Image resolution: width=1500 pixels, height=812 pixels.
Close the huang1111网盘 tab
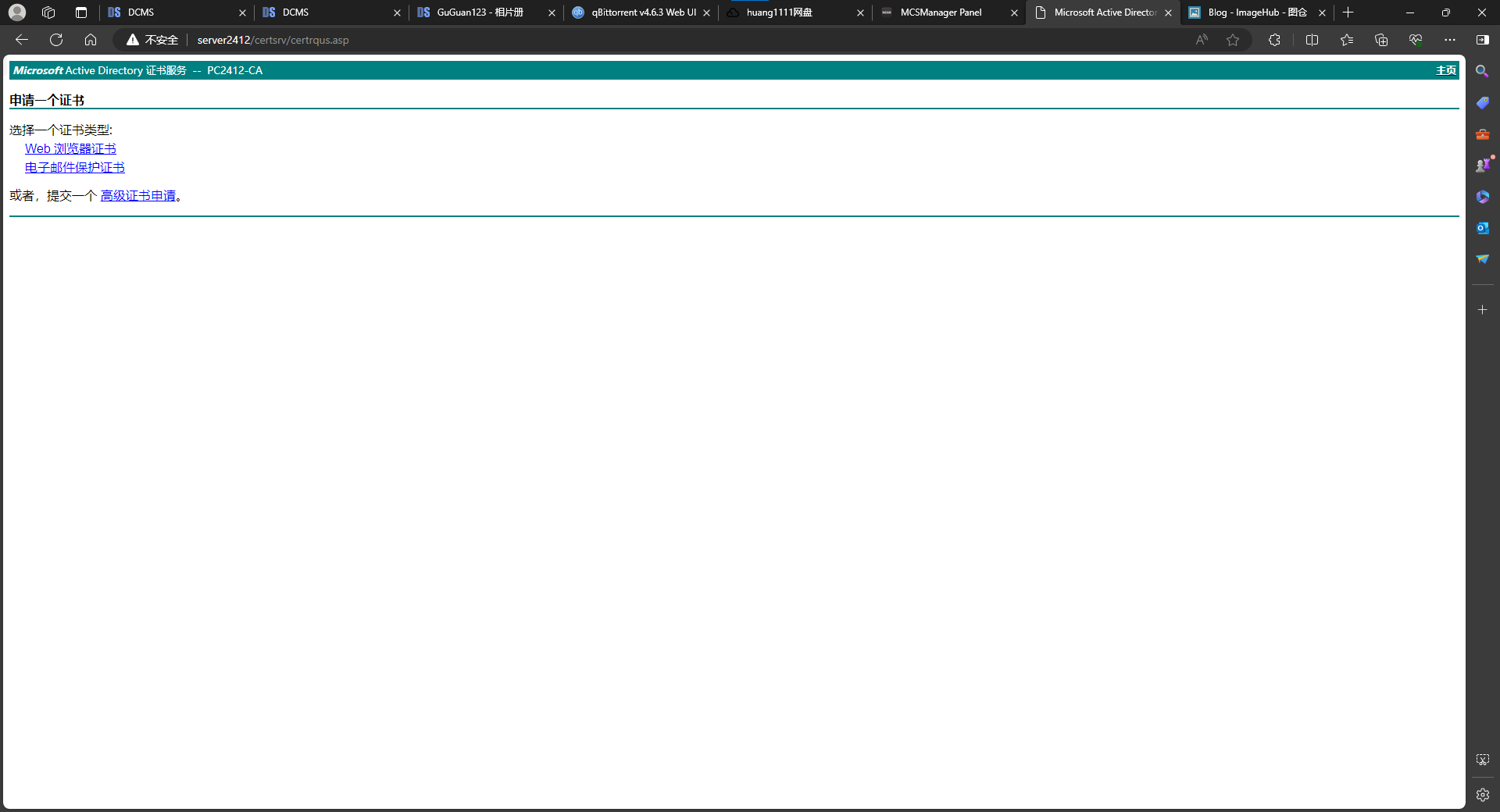(x=860, y=12)
